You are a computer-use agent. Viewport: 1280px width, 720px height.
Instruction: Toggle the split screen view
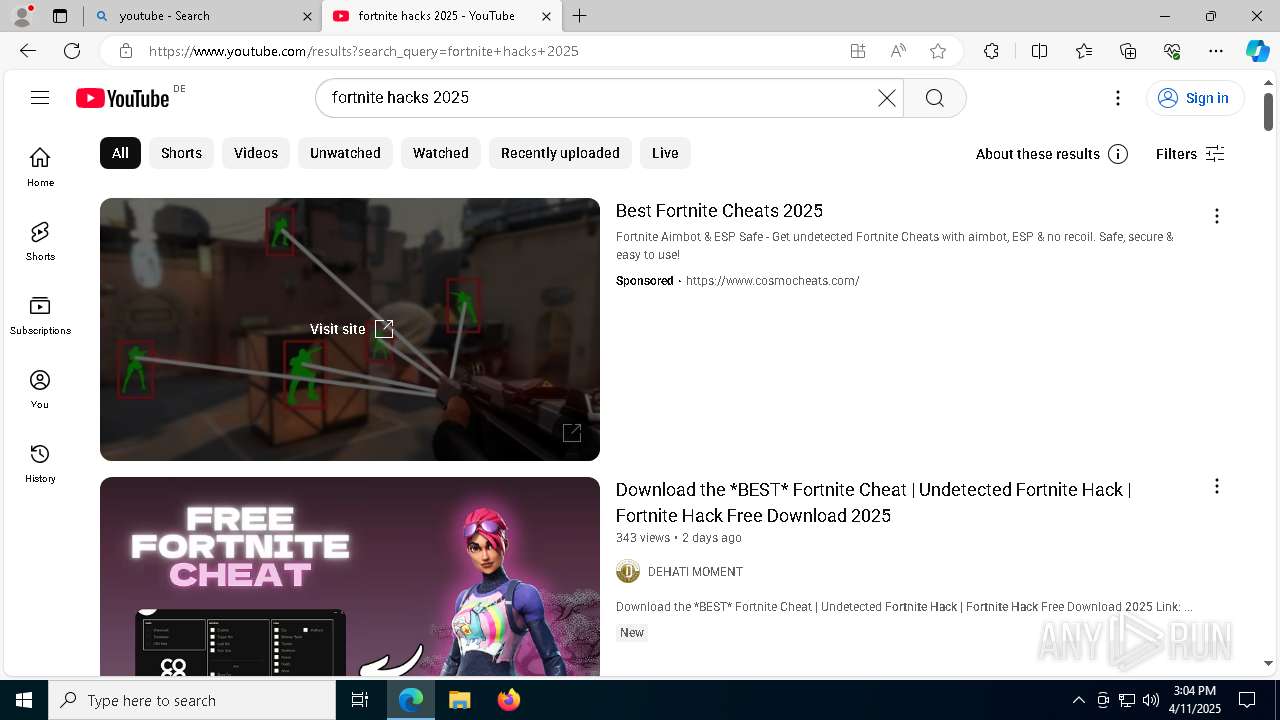click(x=1039, y=51)
